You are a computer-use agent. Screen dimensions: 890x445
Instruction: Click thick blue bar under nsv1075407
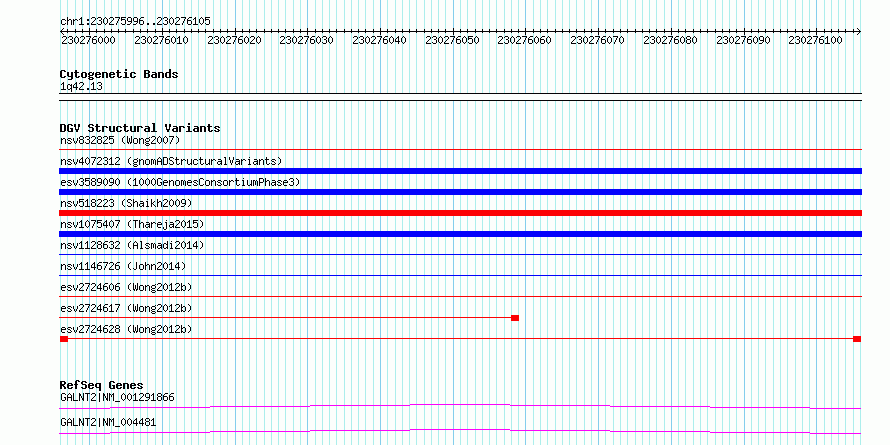tap(460, 234)
